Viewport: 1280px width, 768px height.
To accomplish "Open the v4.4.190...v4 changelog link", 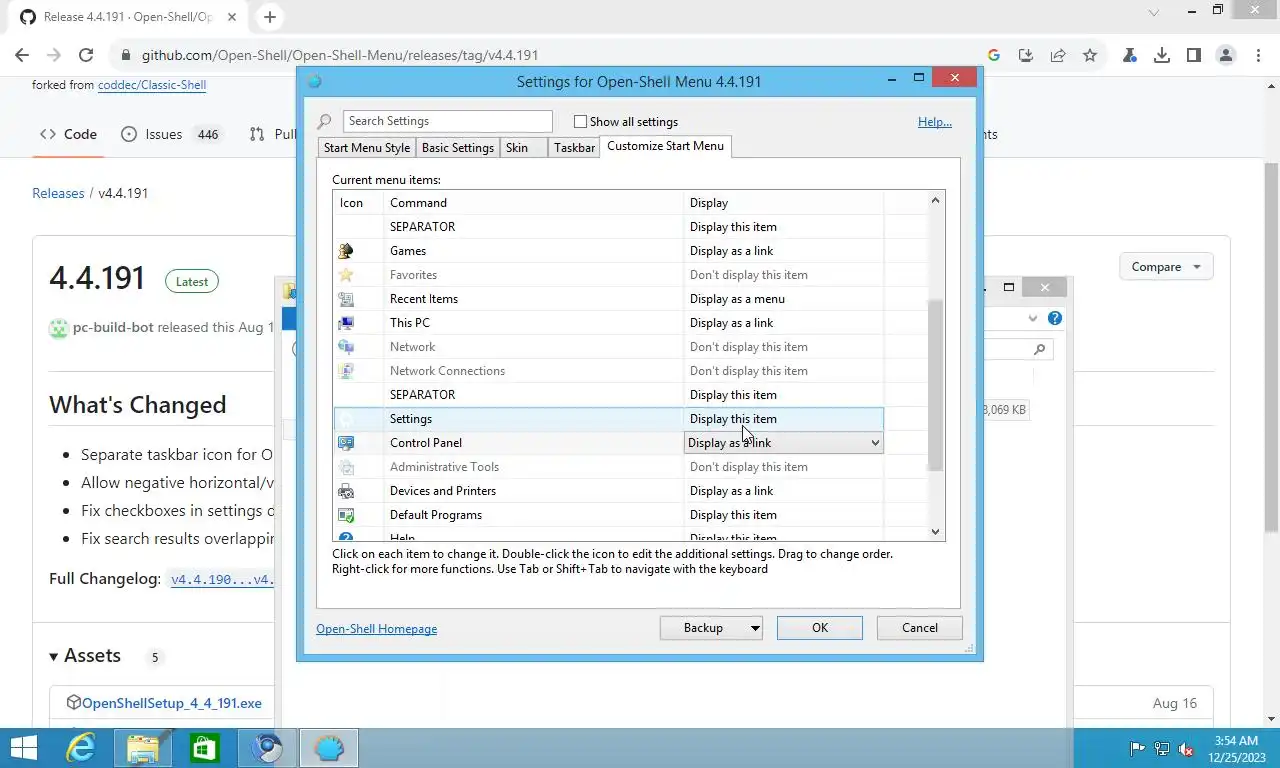I will tap(221, 579).
